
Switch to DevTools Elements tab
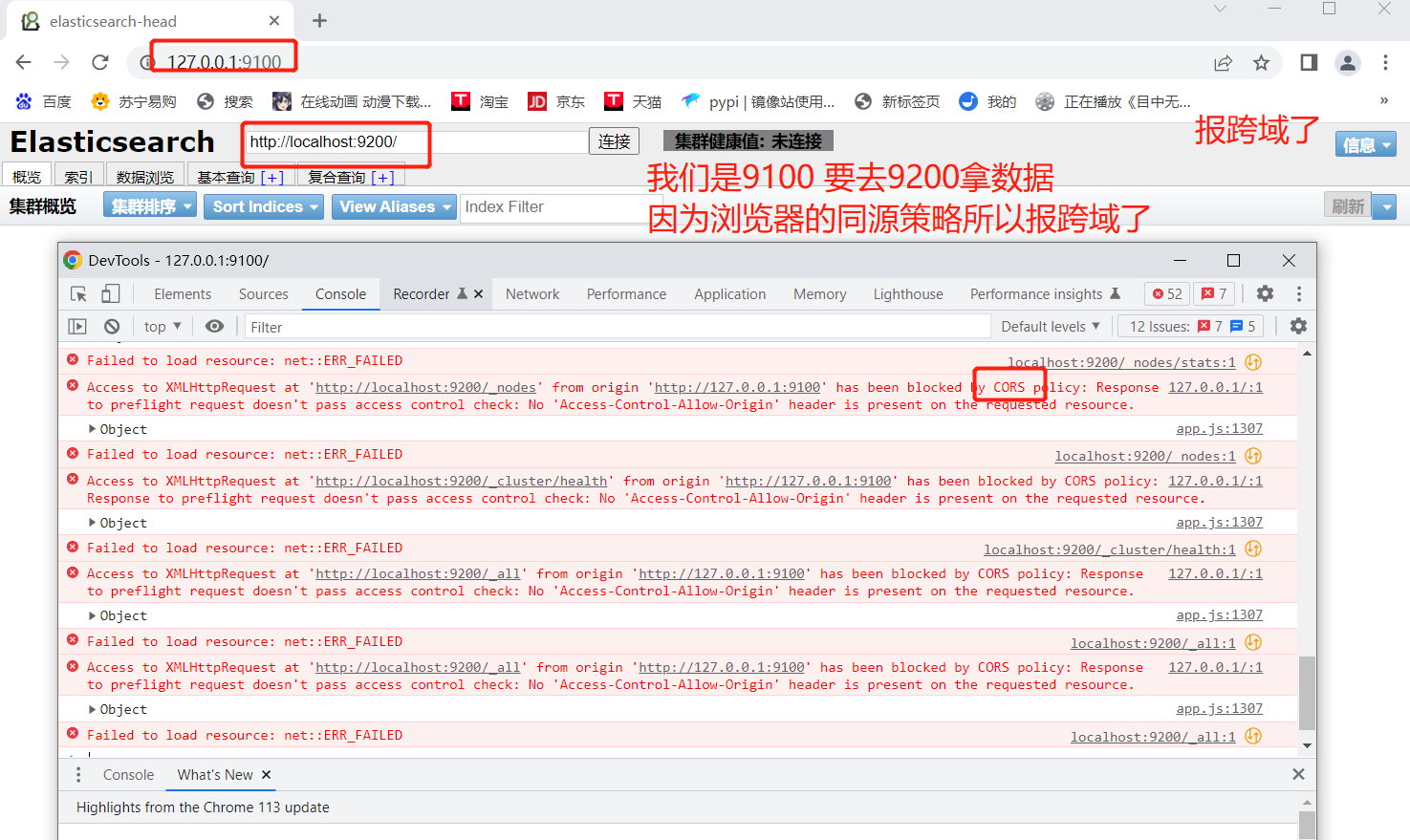pyautogui.click(x=183, y=294)
